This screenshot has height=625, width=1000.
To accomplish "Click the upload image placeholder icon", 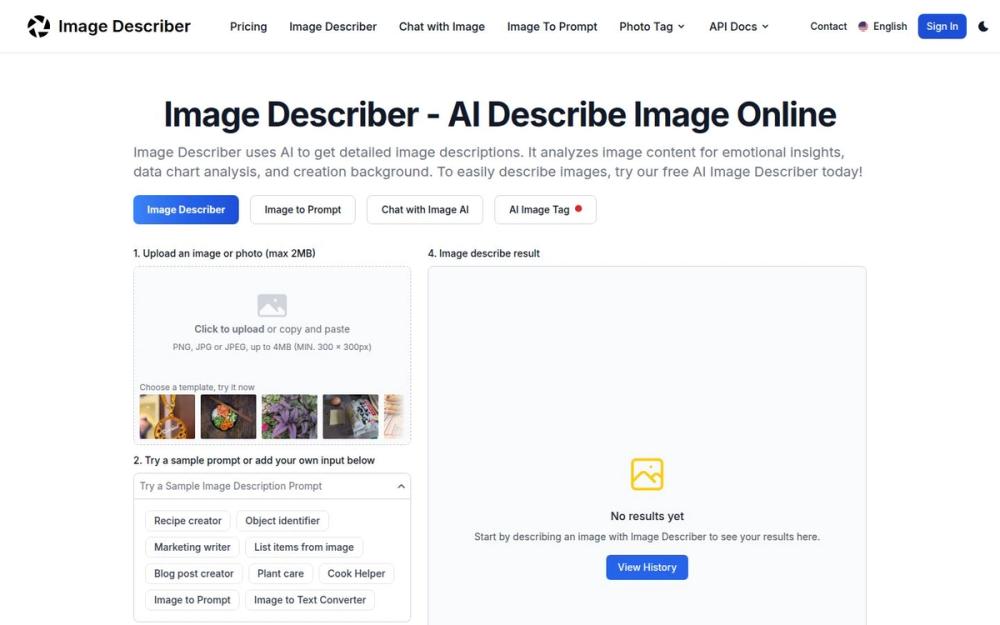I will [x=272, y=305].
